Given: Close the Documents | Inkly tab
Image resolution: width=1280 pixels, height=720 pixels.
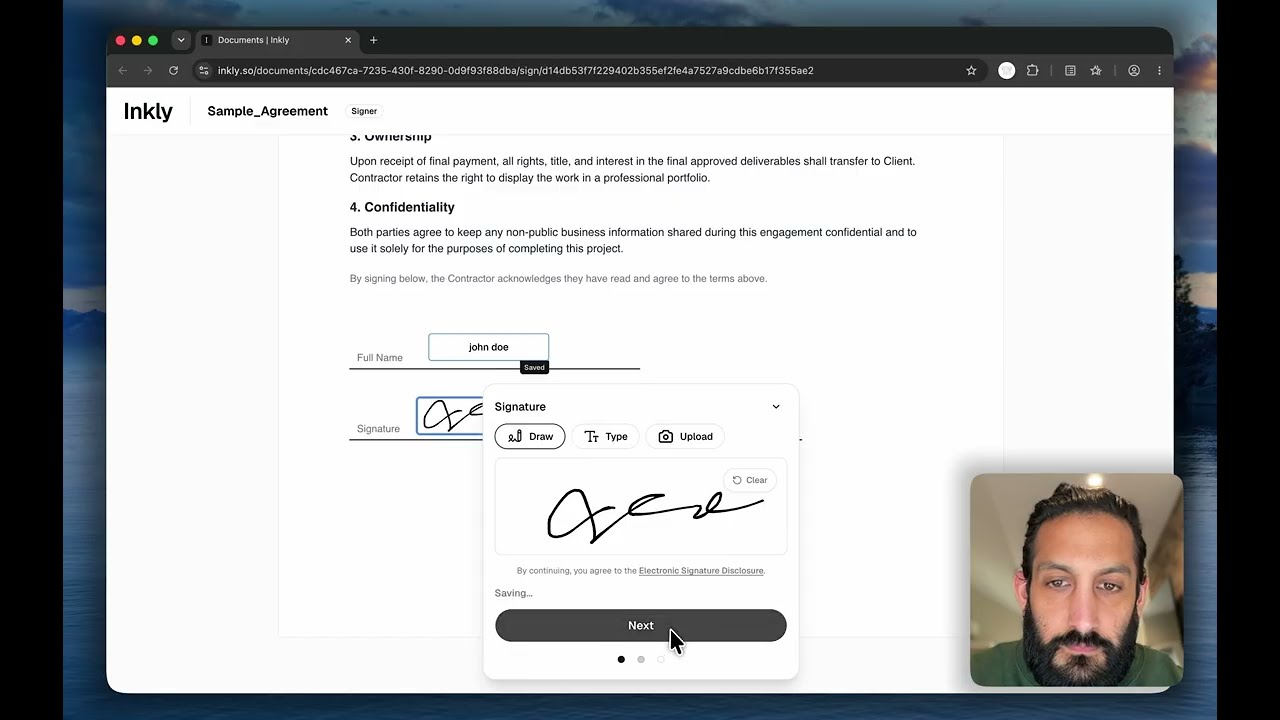Looking at the screenshot, I should [x=348, y=40].
